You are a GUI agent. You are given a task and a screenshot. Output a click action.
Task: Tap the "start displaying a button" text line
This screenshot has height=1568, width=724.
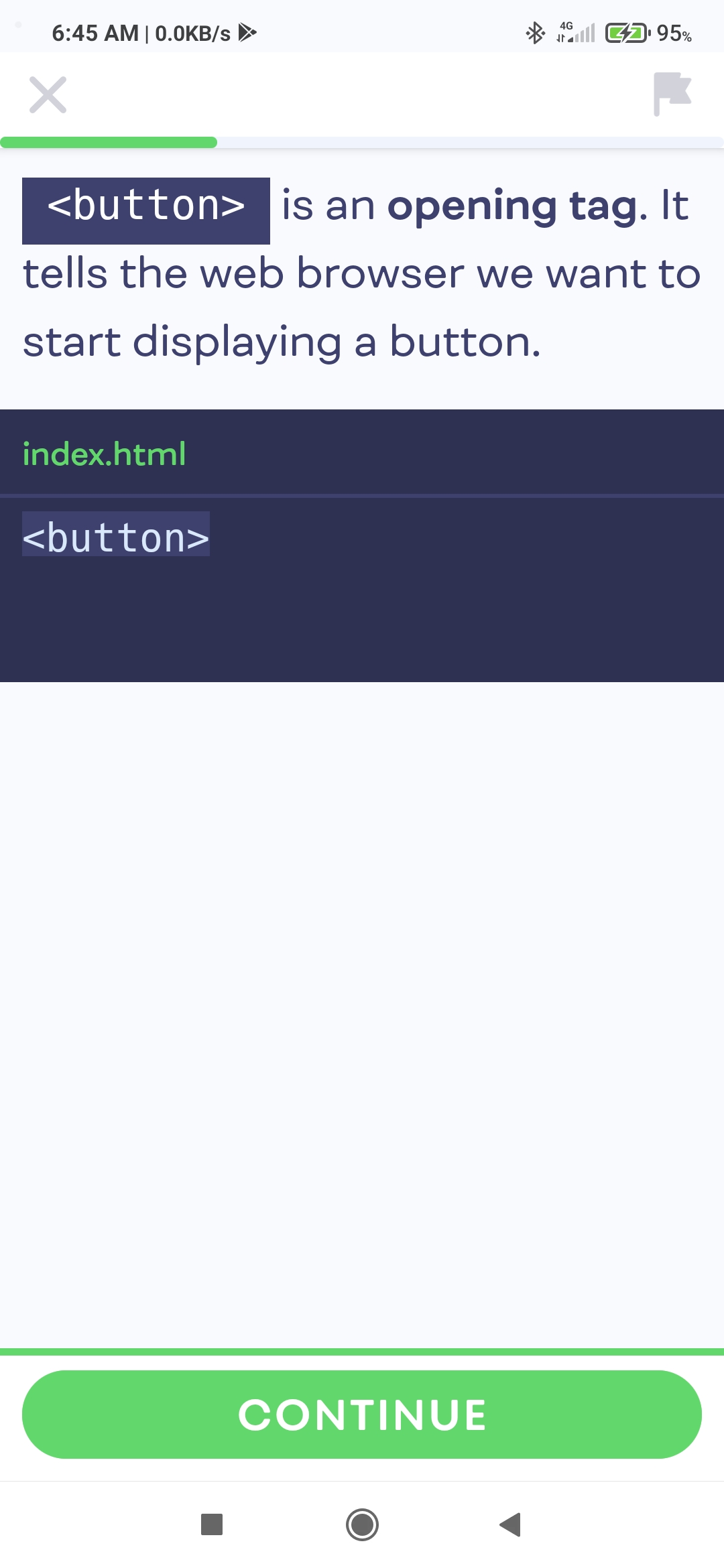[282, 342]
